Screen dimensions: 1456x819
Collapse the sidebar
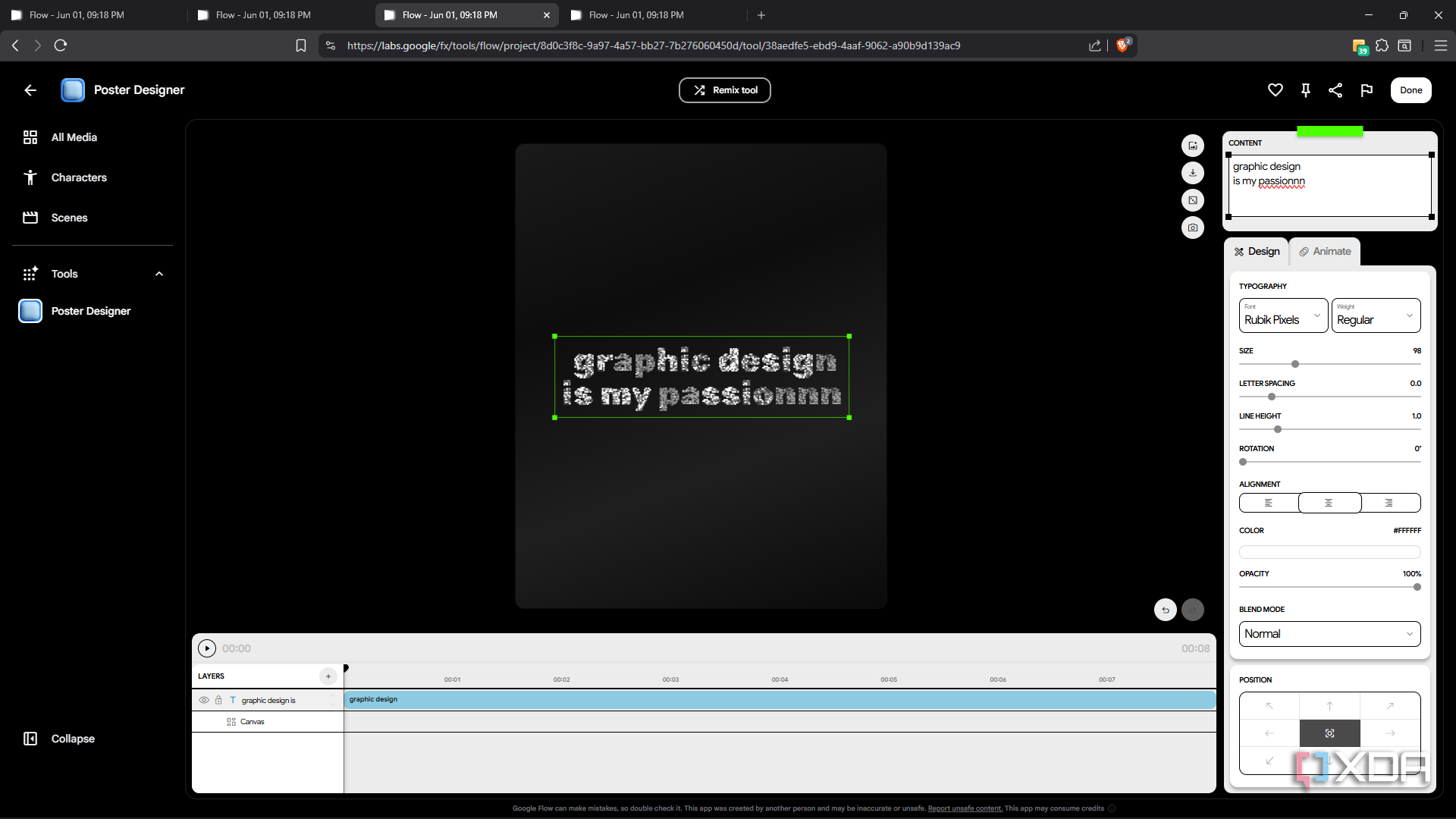tap(73, 739)
